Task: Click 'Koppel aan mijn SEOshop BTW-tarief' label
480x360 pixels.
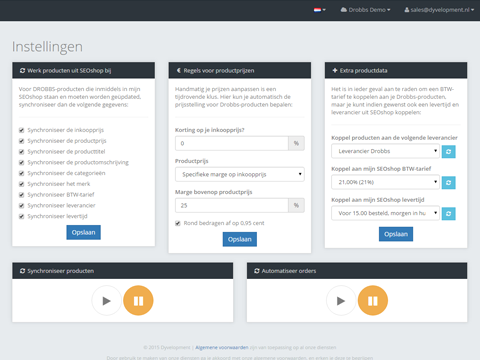Action: [x=381, y=169]
